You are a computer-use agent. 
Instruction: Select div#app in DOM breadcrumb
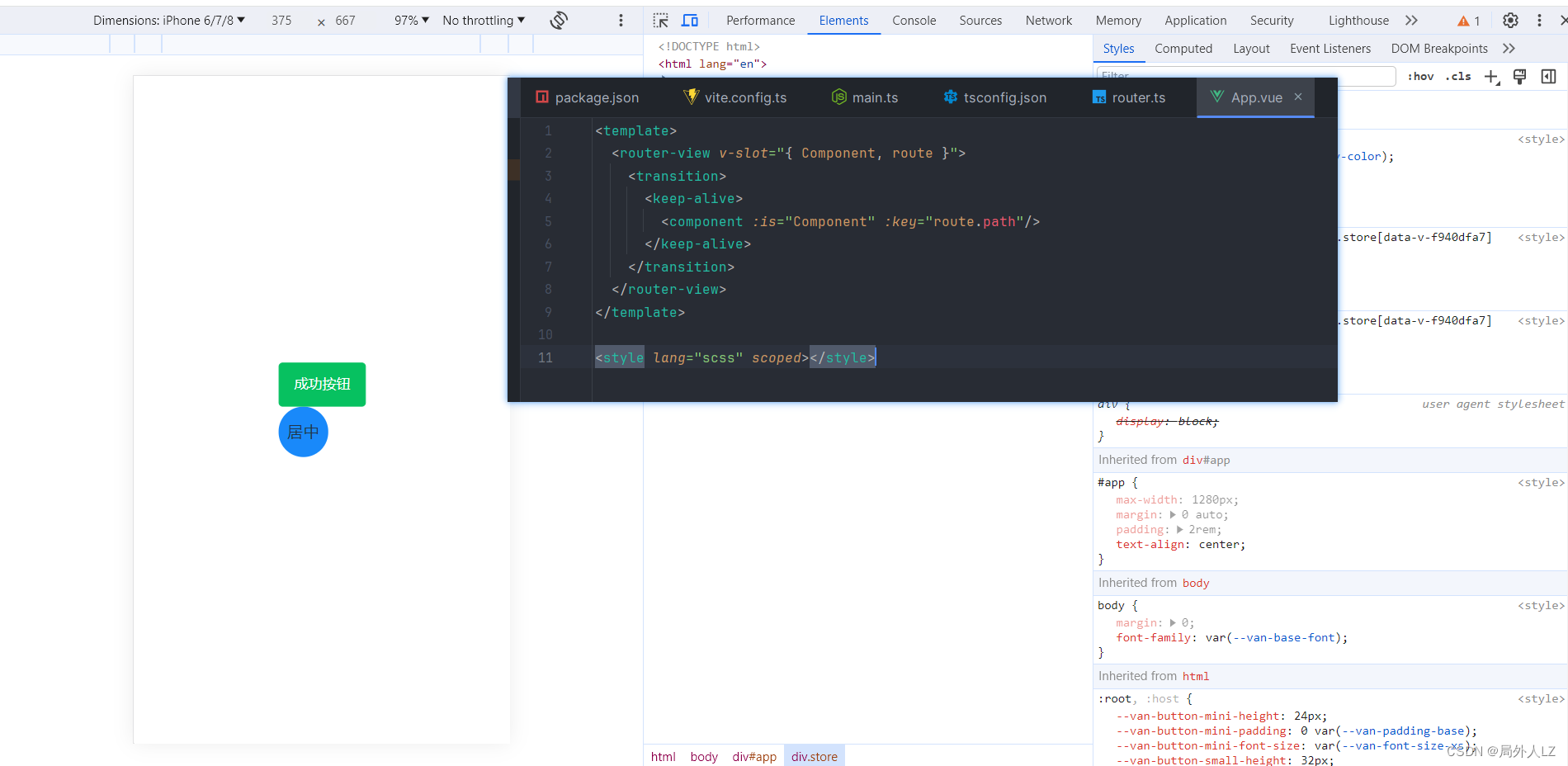point(754,756)
